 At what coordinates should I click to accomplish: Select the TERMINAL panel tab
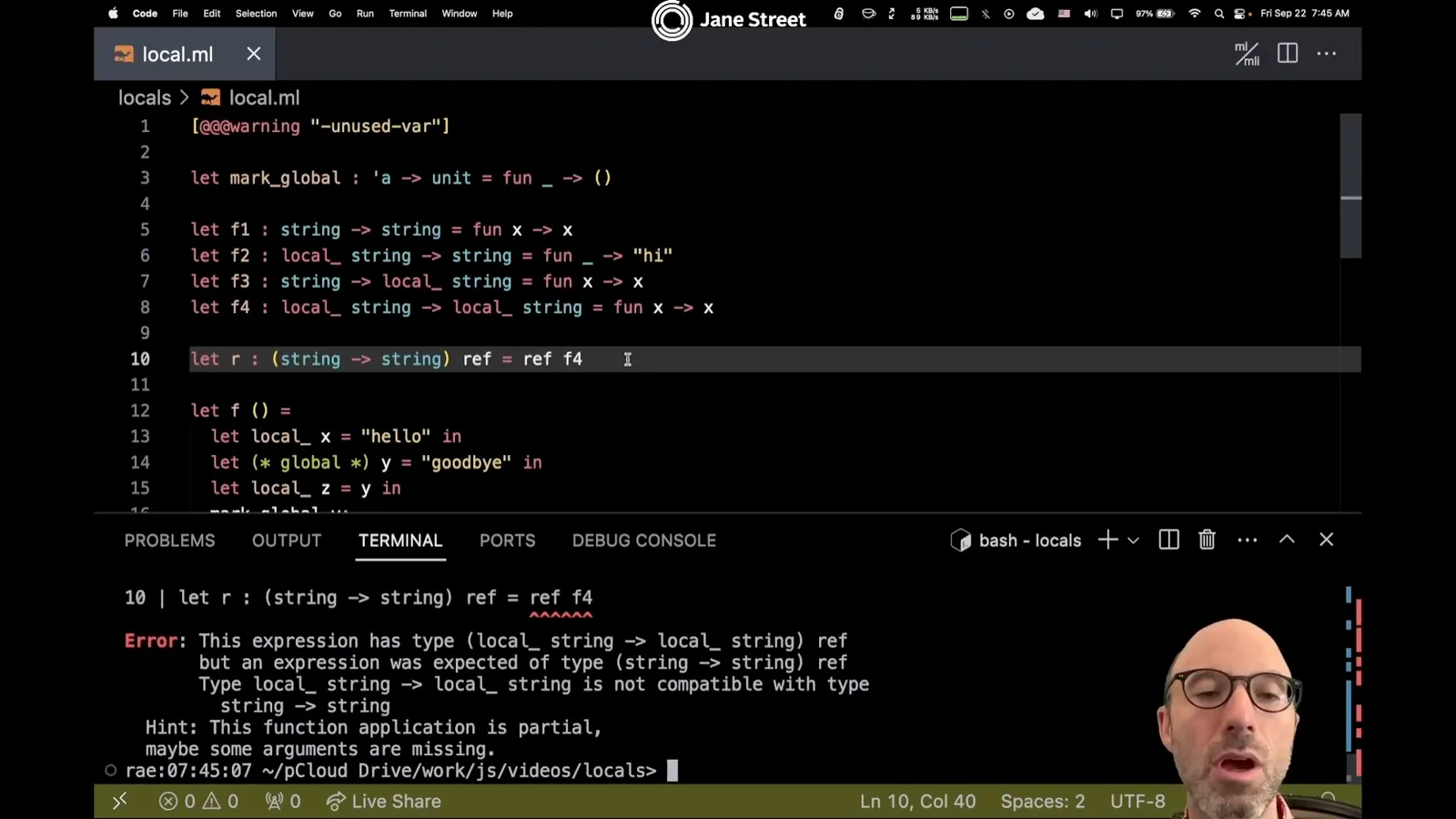coord(400,541)
